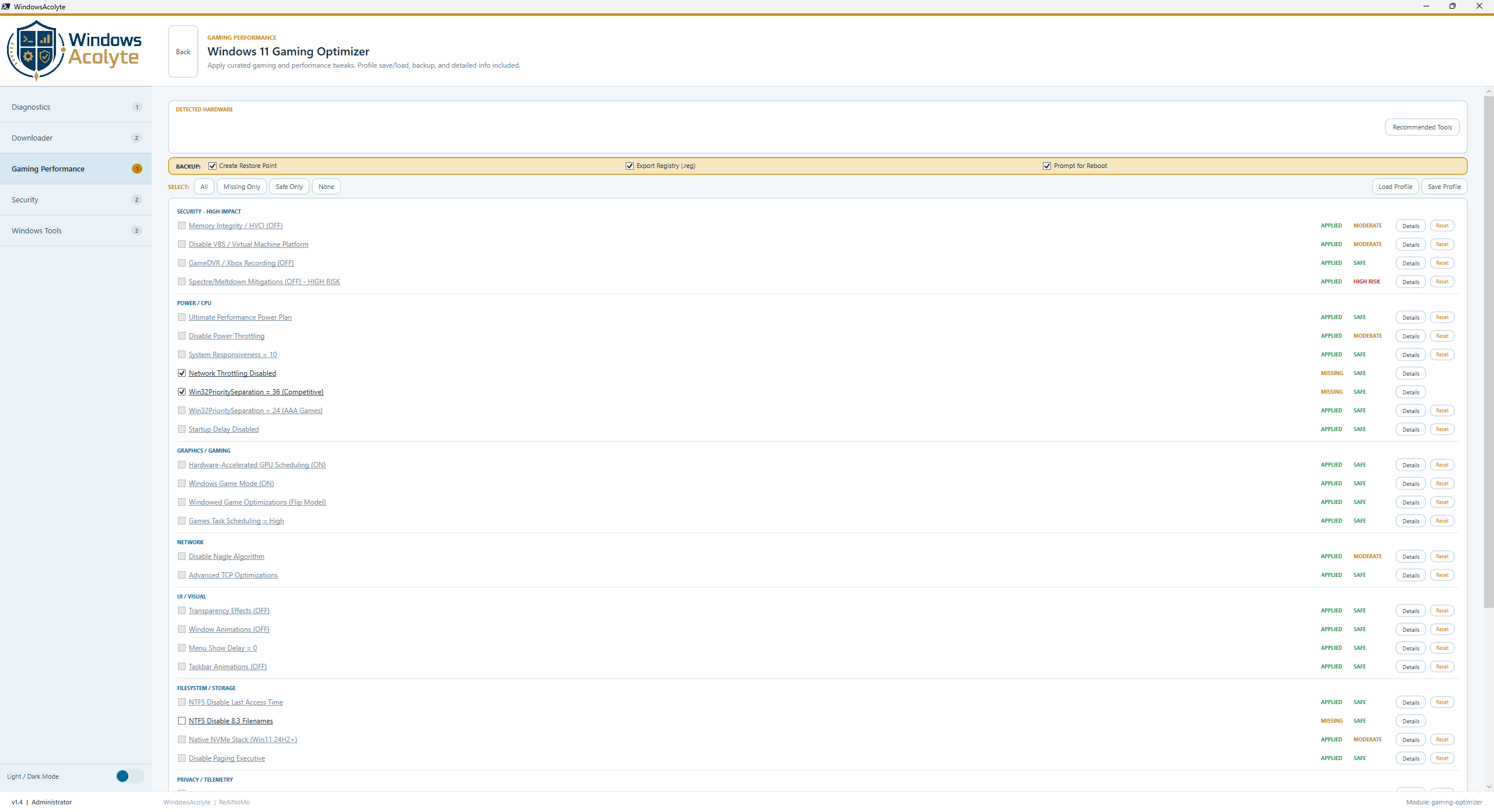Click the v1.4 Administrator status text
Viewport: 1494px width, 812px height.
(x=41, y=802)
